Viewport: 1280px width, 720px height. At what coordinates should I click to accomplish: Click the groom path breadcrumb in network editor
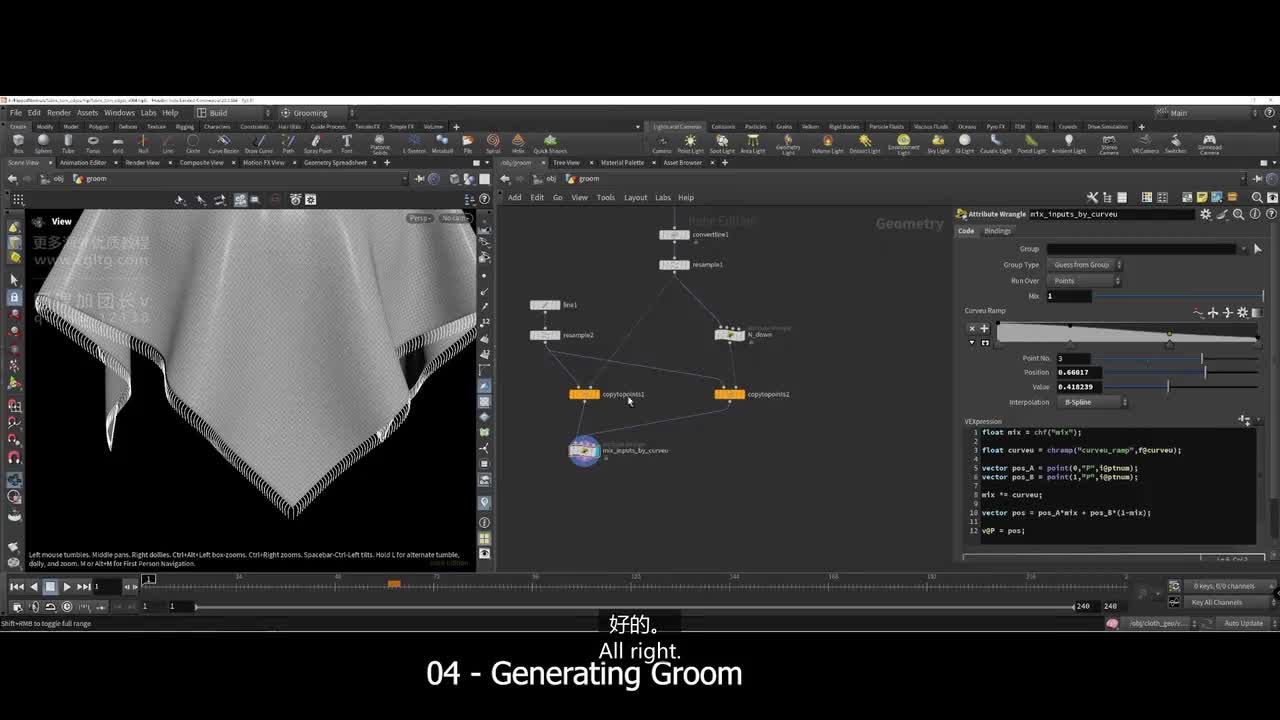[x=589, y=179]
